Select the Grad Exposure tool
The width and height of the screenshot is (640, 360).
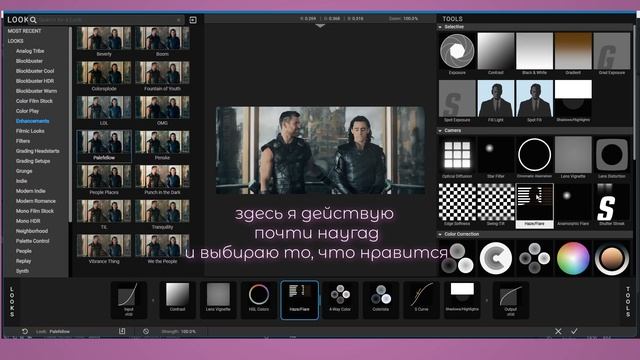(611, 54)
